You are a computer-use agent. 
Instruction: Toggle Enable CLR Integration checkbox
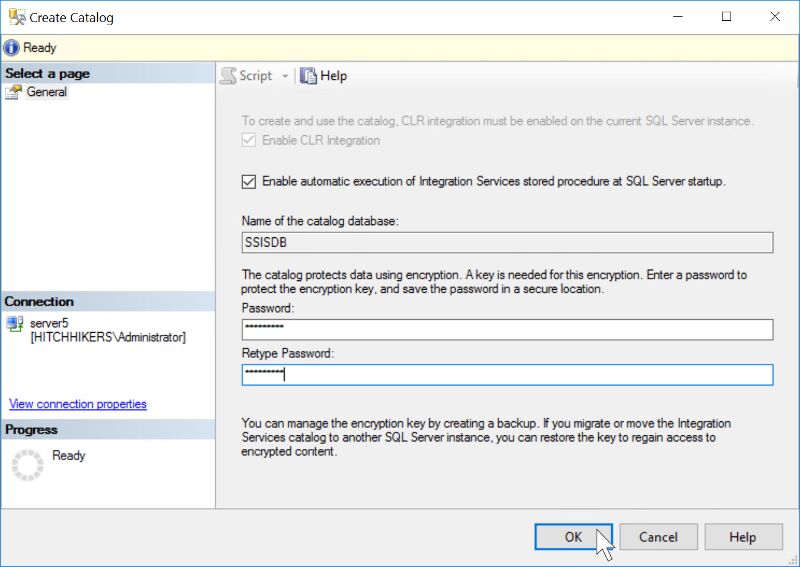pyautogui.click(x=248, y=140)
